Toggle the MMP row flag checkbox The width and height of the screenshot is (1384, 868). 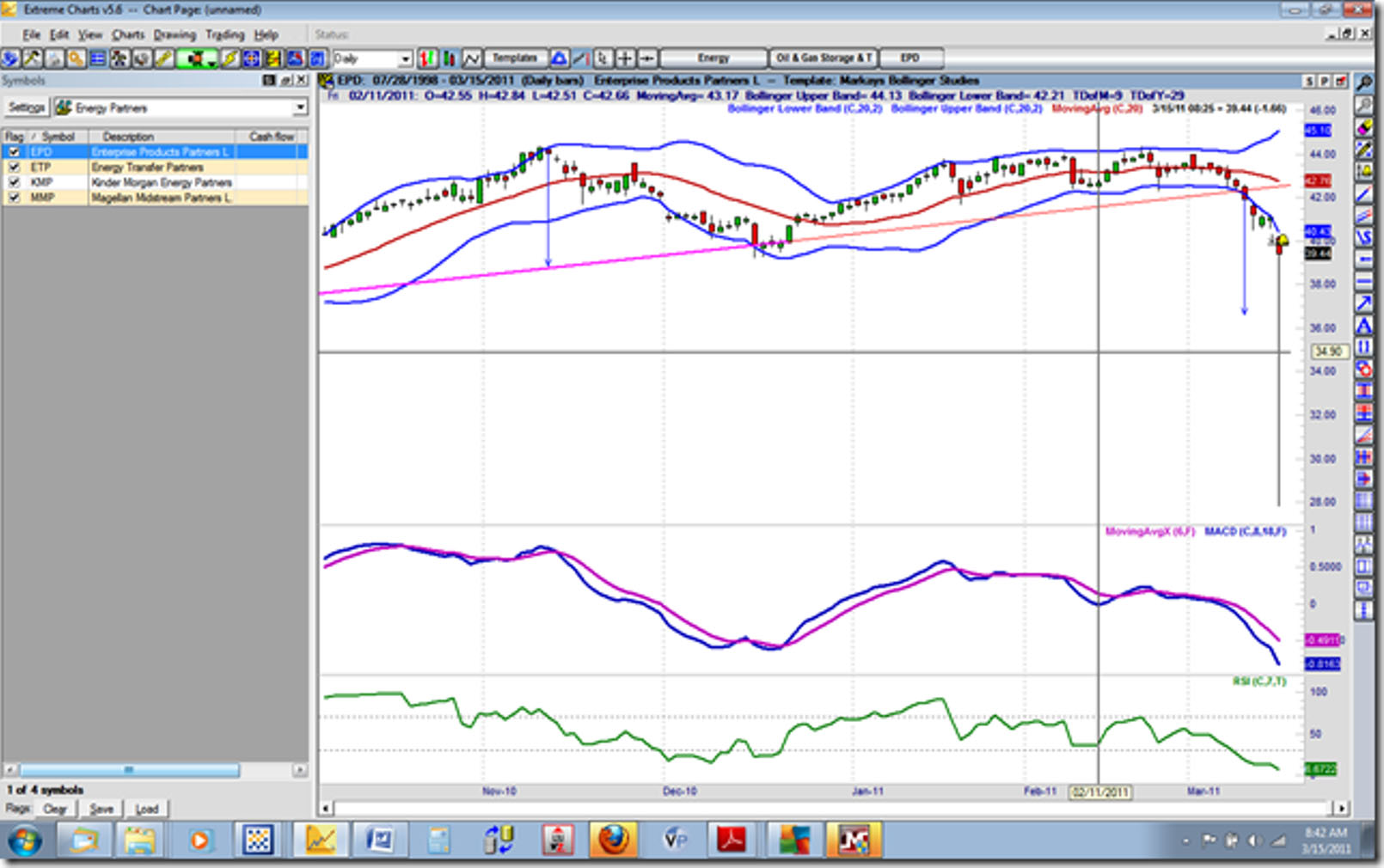pos(14,198)
